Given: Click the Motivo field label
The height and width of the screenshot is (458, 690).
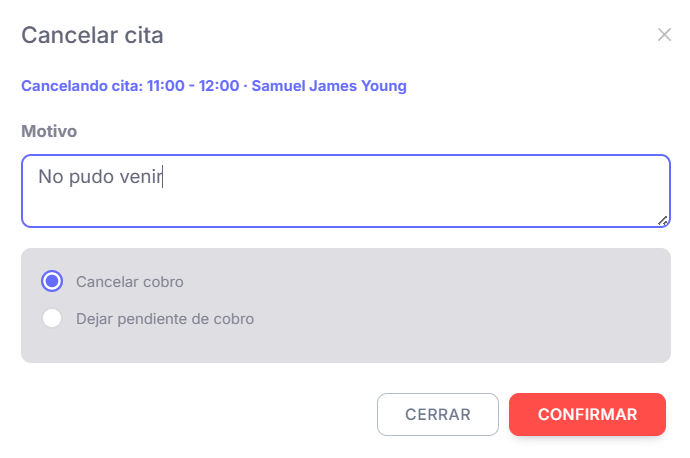Looking at the screenshot, I should click(49, 131).
